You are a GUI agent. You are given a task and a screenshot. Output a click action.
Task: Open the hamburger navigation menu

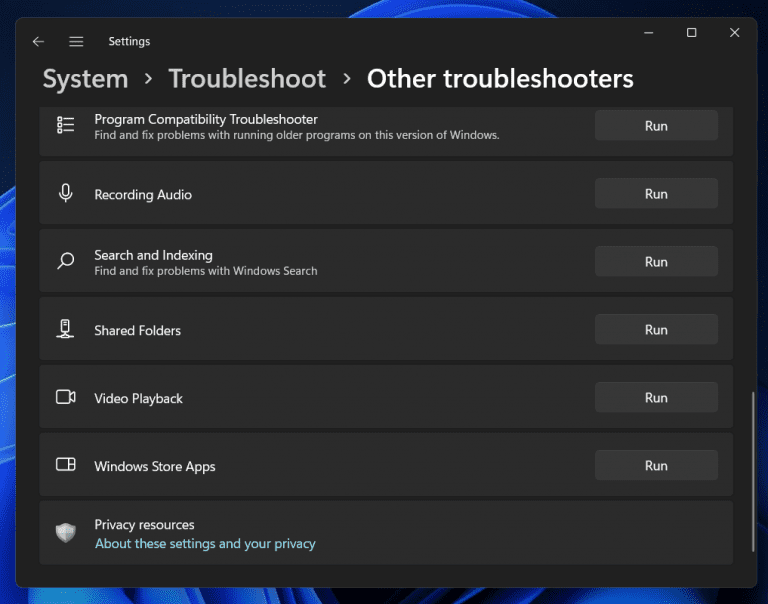[x=76, y=42]
